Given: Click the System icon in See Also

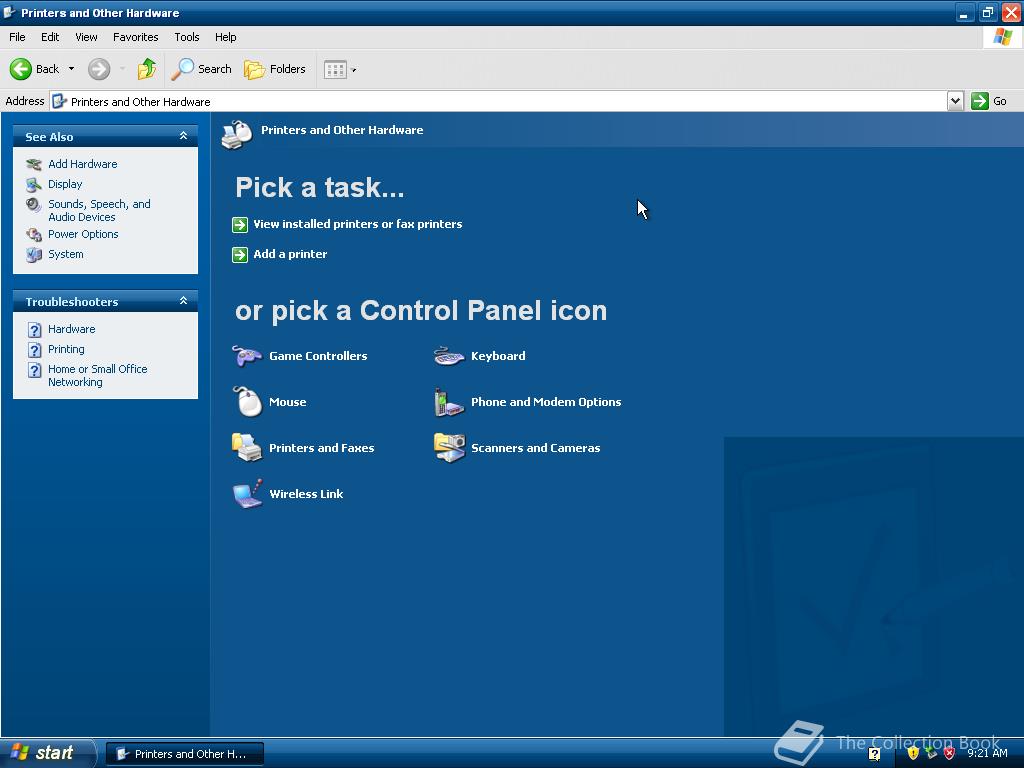Looking at the screenshot, I should pyautogui.click(x=34, y=255).
